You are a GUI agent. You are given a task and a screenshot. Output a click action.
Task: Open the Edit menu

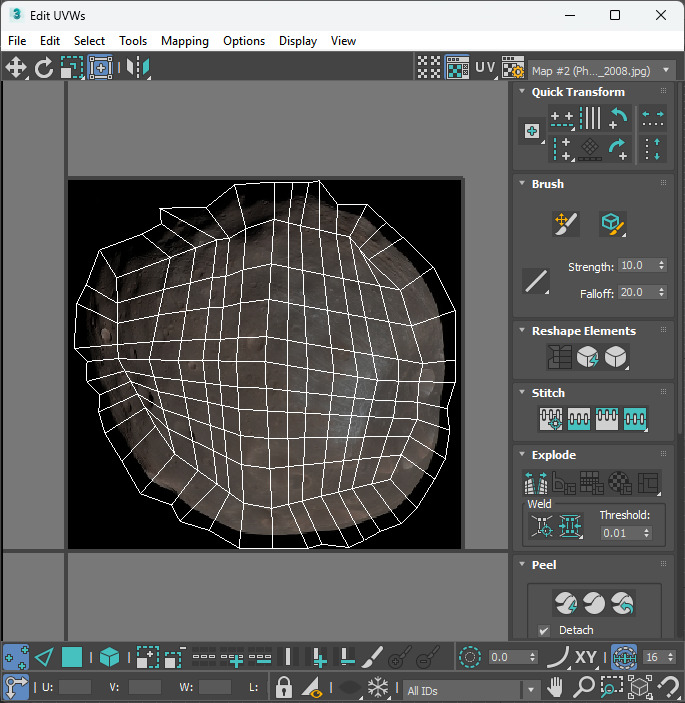click(x=50, y=41)
